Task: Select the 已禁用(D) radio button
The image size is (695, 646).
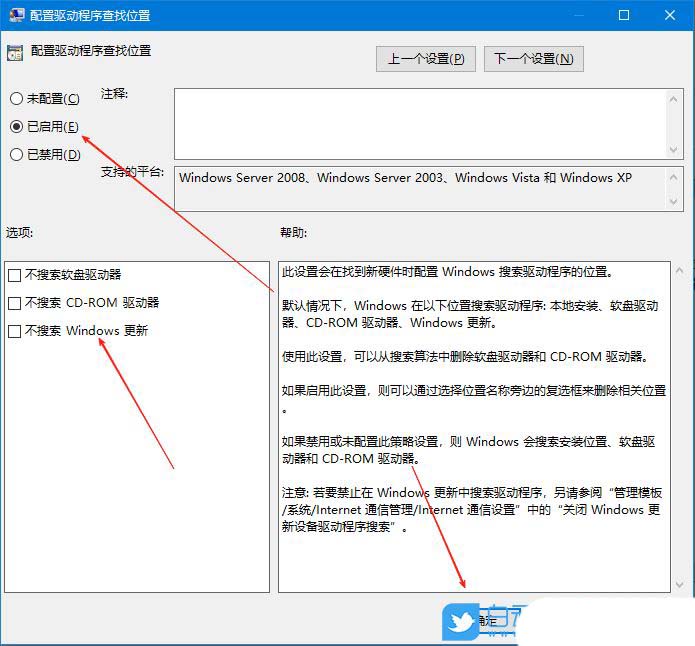Action: 16,155
